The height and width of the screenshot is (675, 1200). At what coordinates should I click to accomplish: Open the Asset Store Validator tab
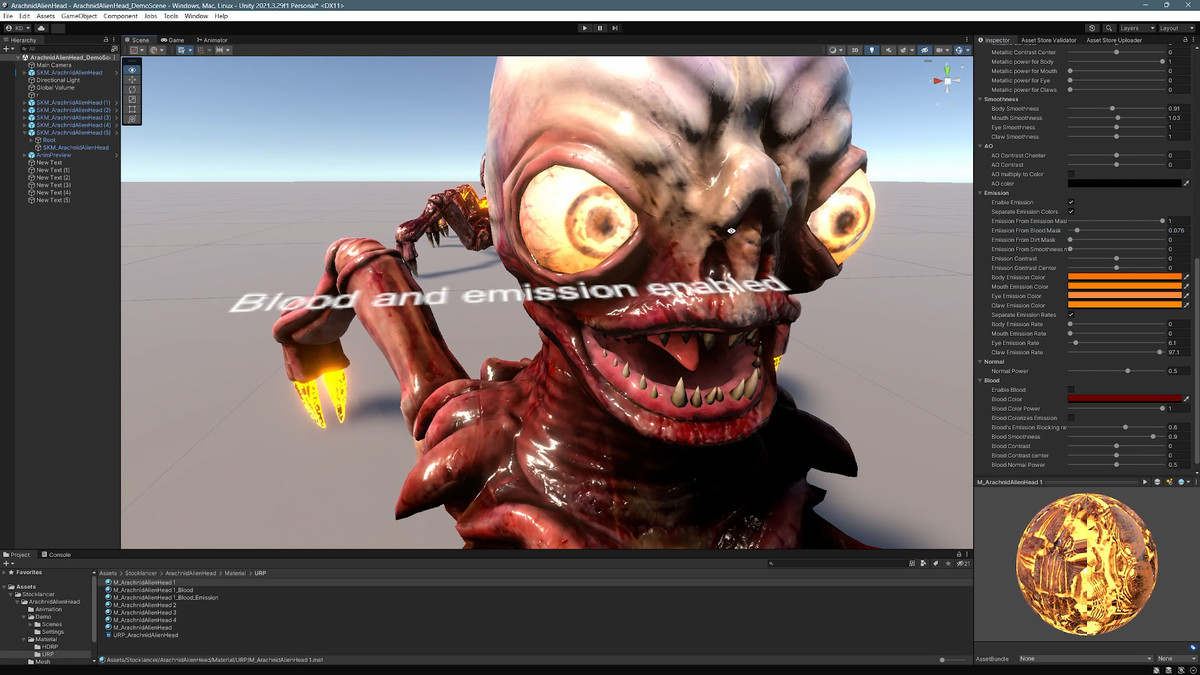click(x=1048, y=40)
